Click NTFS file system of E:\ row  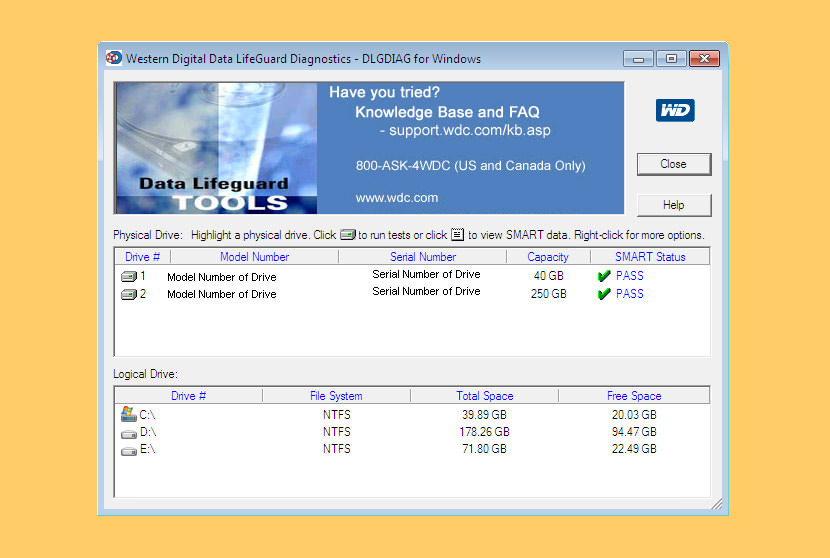[337, 449]
